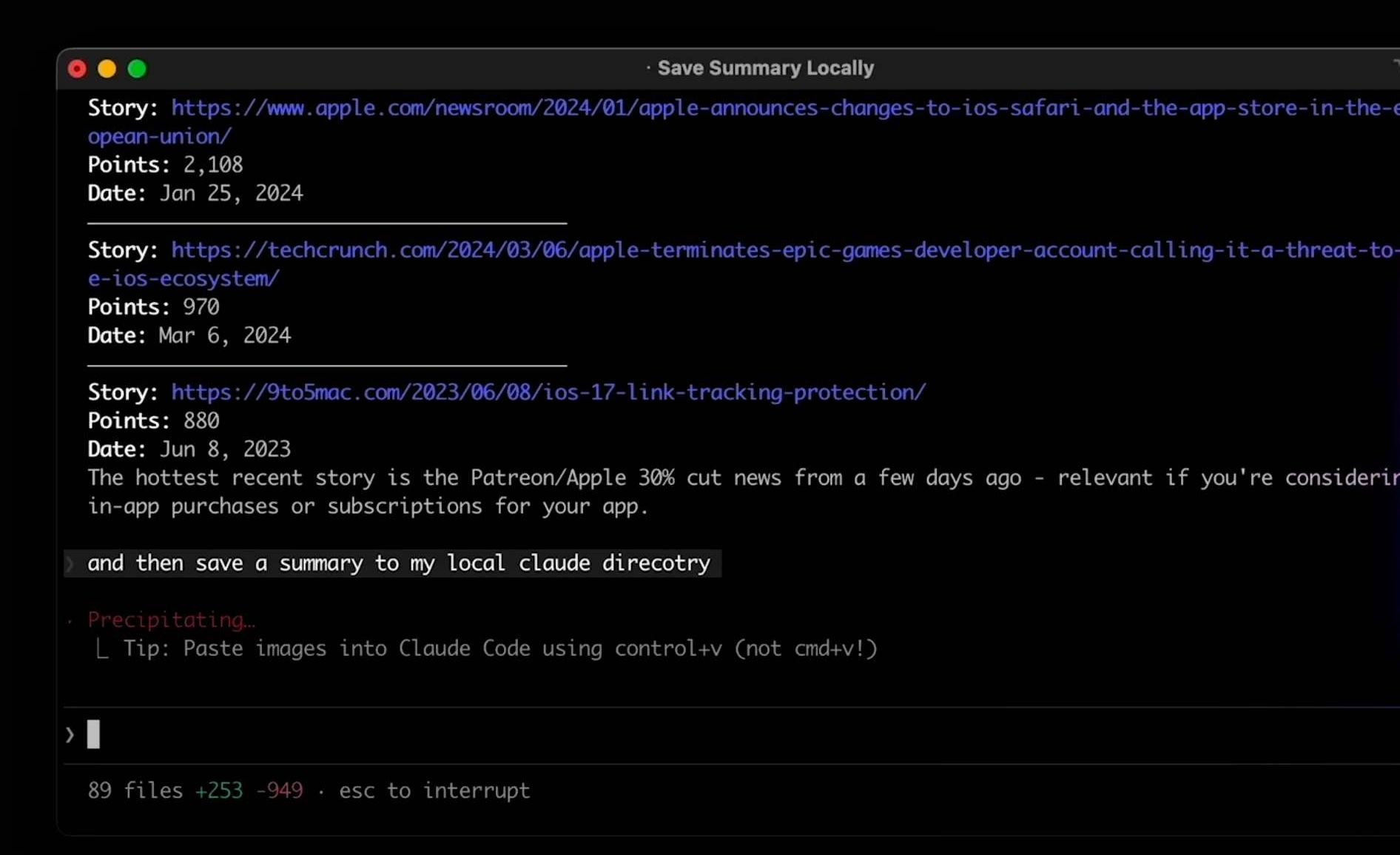Click the 'Date: Mar 6, 2024' line
1400x855 pixels.
(189, 335)
